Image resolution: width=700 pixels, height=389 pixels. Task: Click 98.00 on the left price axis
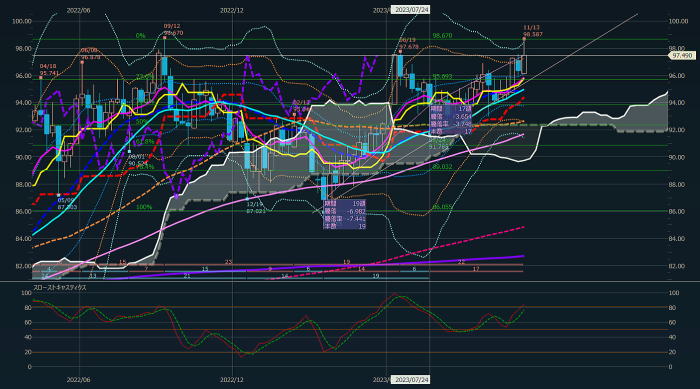[x=23, y=49]
